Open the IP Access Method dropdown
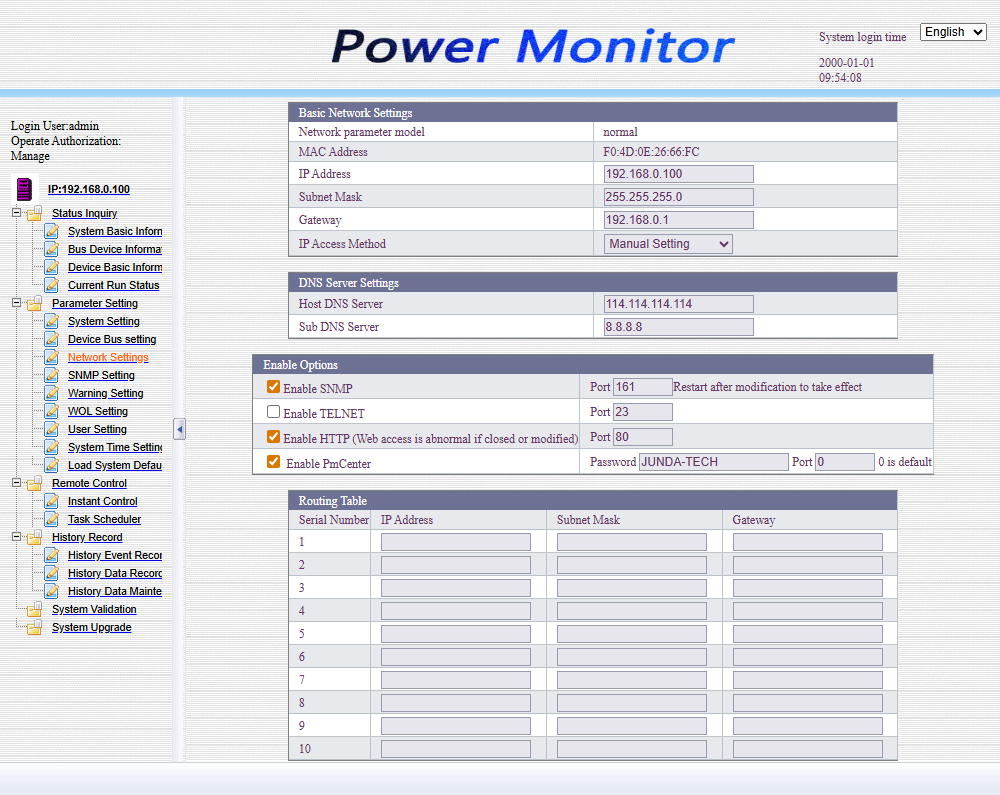The width and height of the screenshot is (1000, 795). 668,244
